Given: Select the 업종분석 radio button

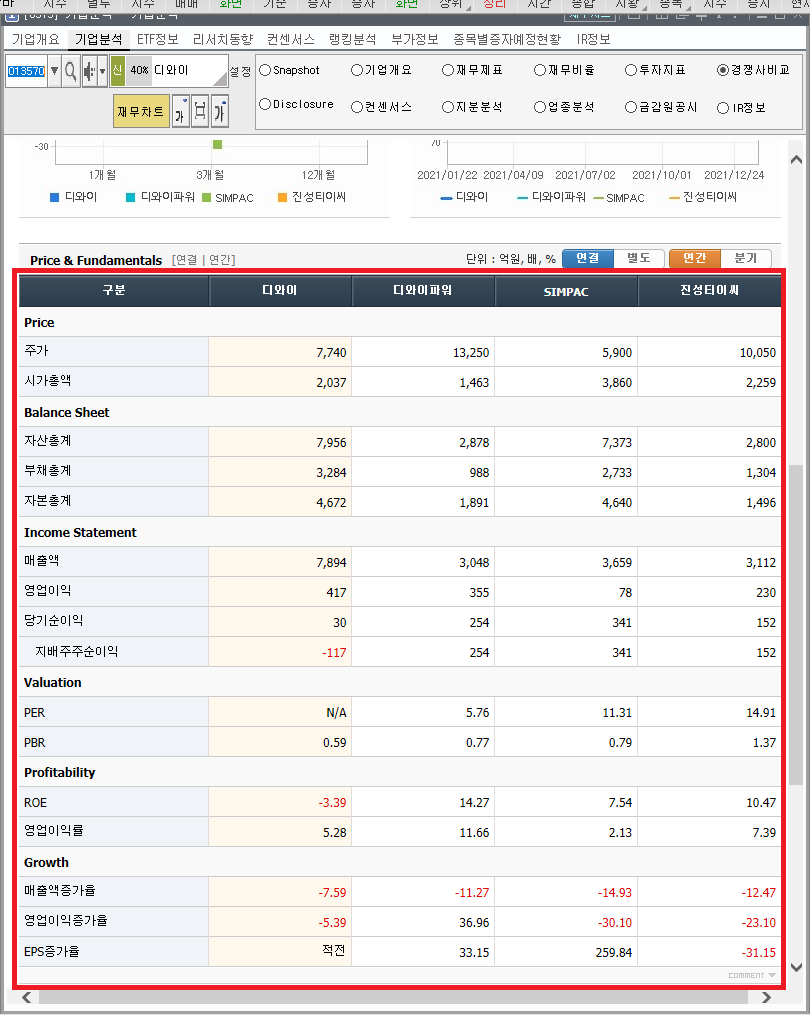Looking at the screenshot, I should 540,107.
